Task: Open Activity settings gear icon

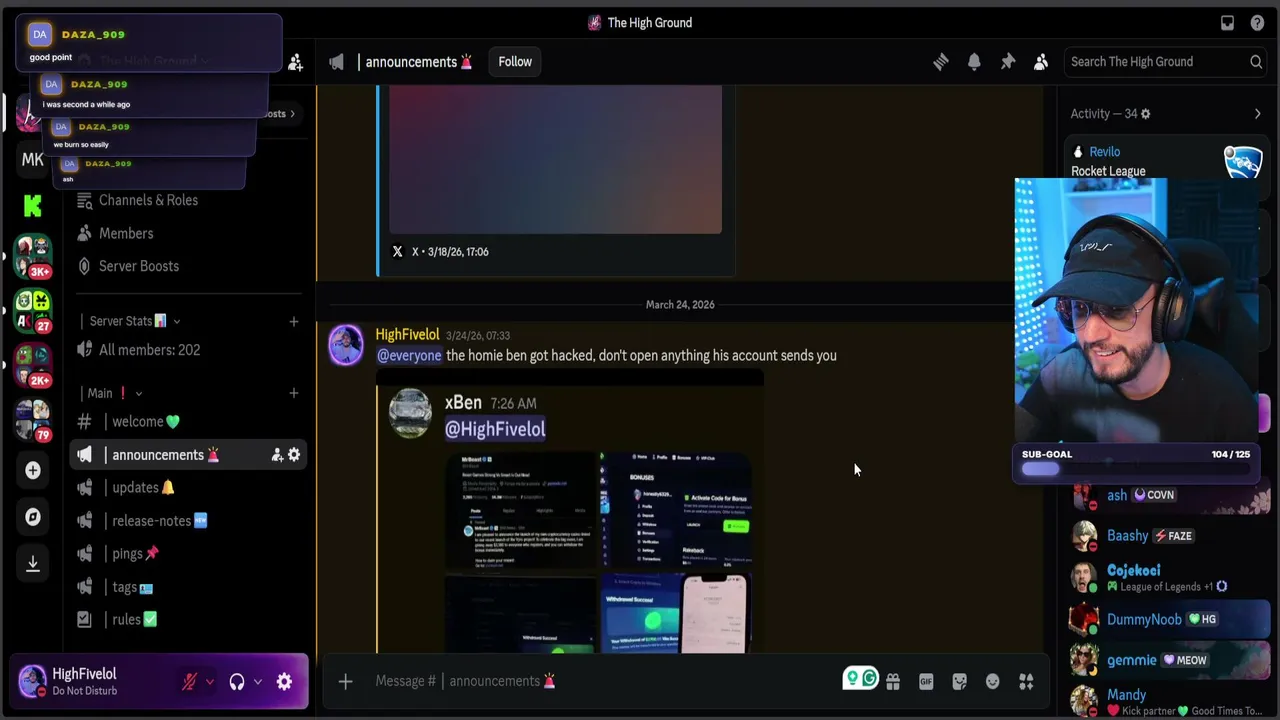Action: pyautogui.click(x=1145, y=114)
